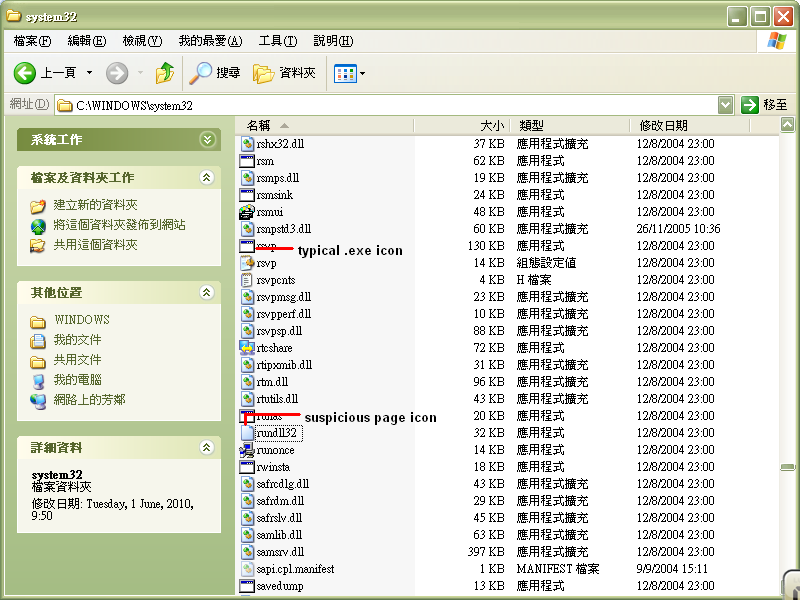Screen dimensions: 800x600
Task: Open 我的電腦 in other places
Action: (78, 380)
